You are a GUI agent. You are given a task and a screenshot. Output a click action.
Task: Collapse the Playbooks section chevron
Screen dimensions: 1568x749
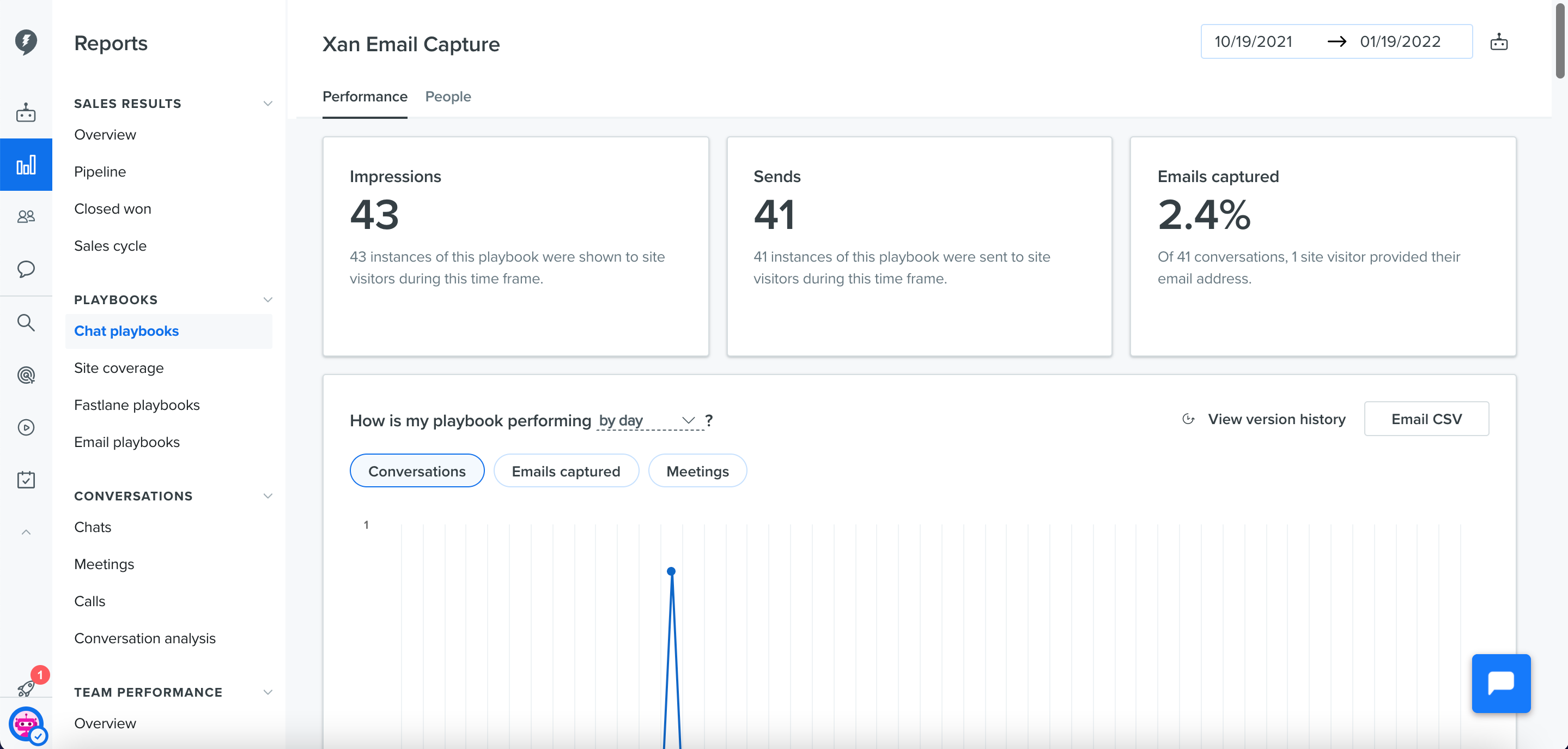pos(268,300)
